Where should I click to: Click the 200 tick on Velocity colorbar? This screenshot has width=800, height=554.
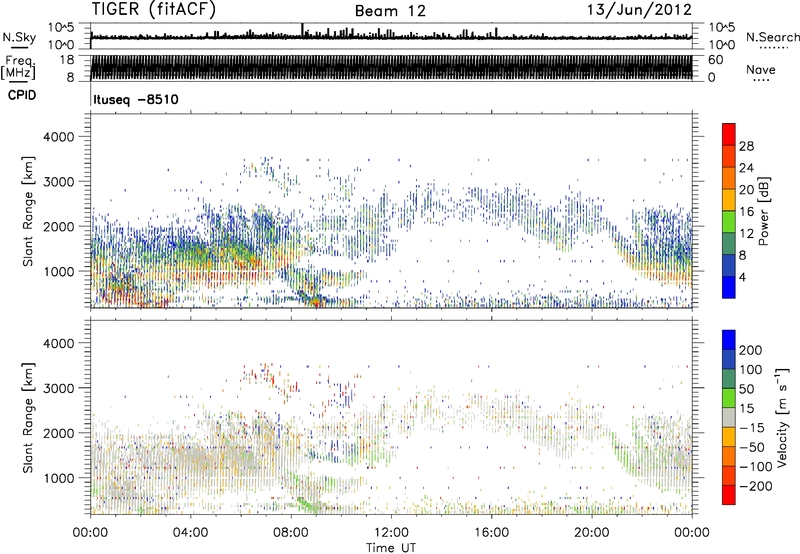pos(751,350)
